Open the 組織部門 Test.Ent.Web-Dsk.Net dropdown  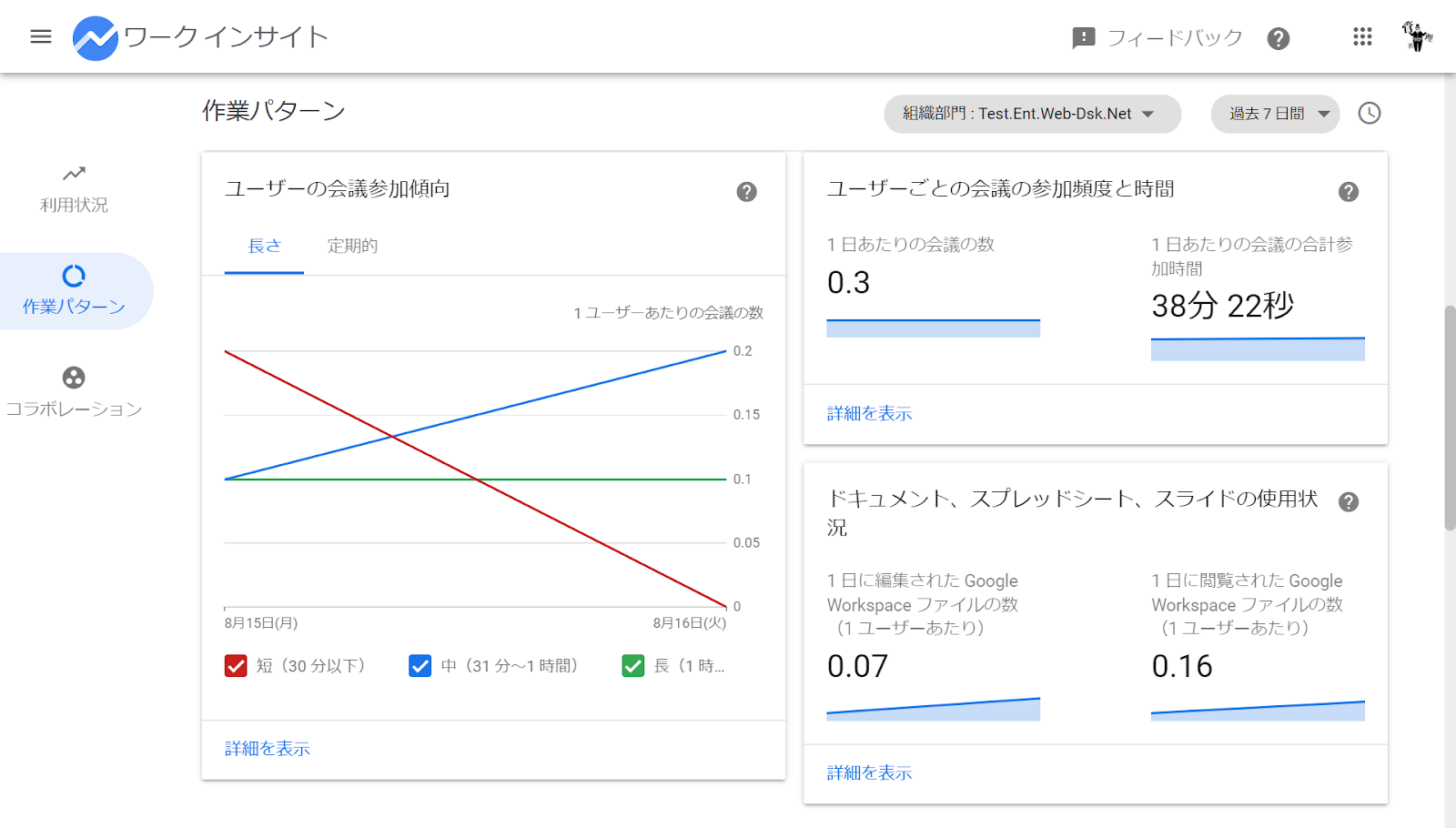[1031, 114]
